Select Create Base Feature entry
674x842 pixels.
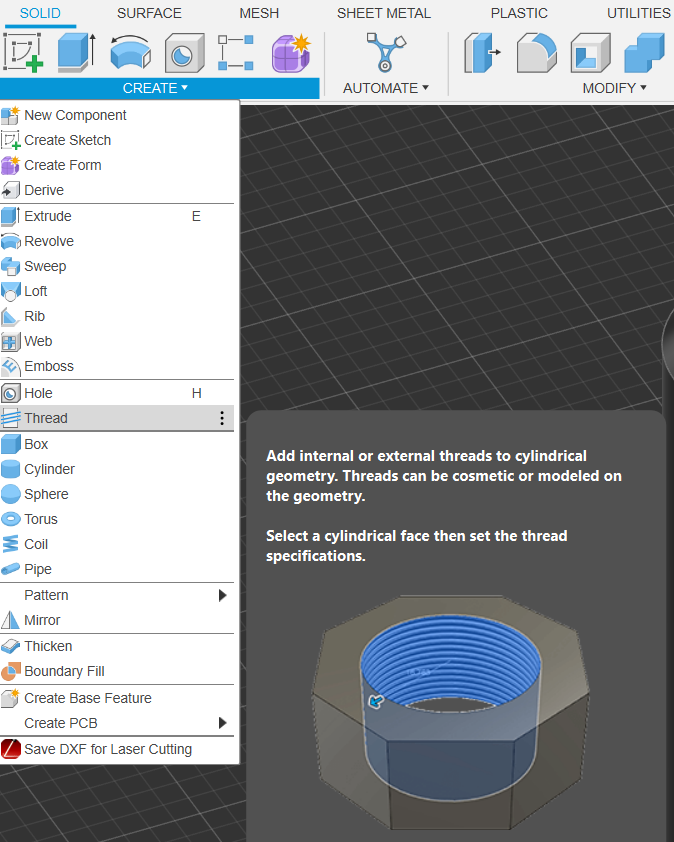(117, 698)
